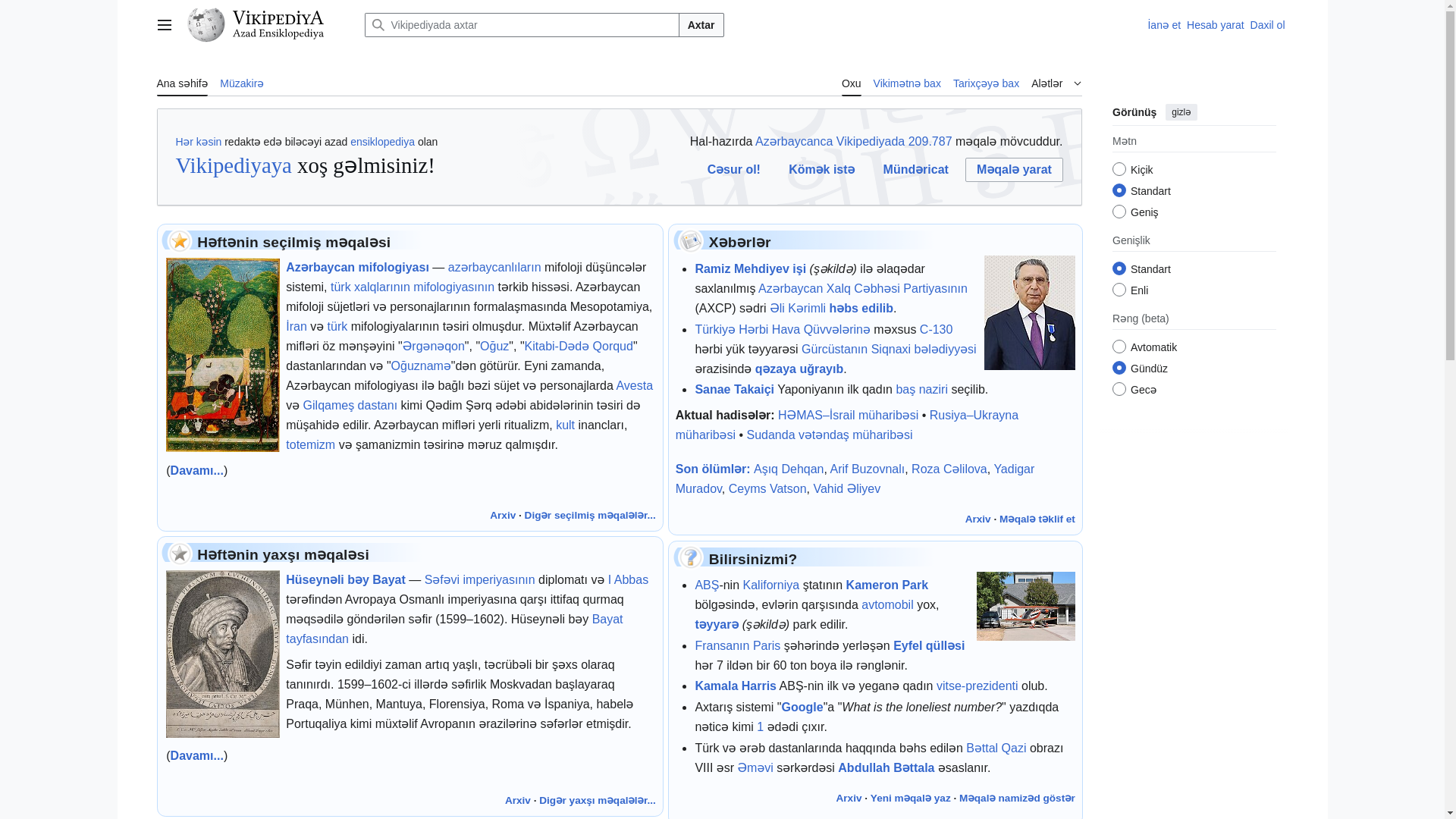Select Standart text size option
Screen dimensions: 1456x819
click(1119, 190)
